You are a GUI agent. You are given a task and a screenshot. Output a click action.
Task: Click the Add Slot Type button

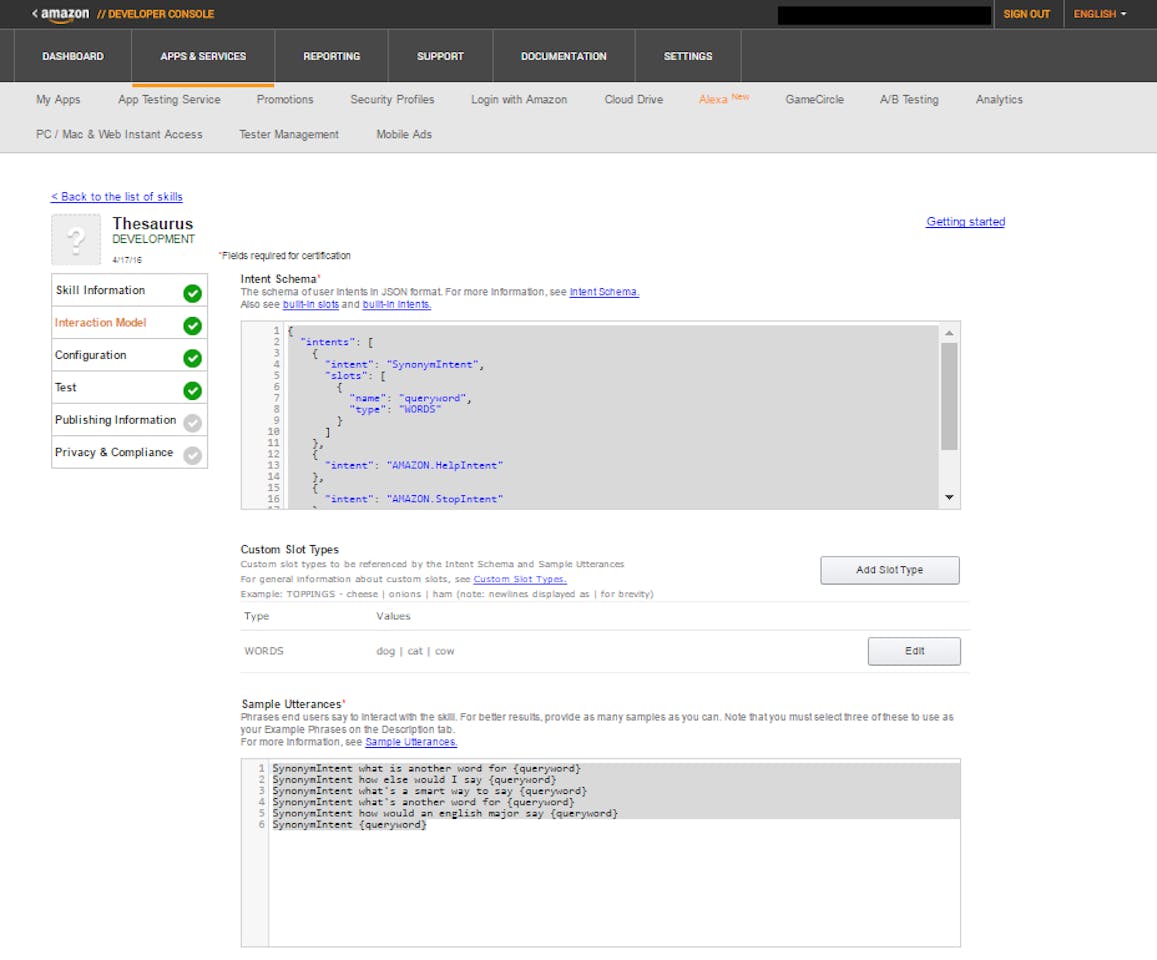(890, 570)
